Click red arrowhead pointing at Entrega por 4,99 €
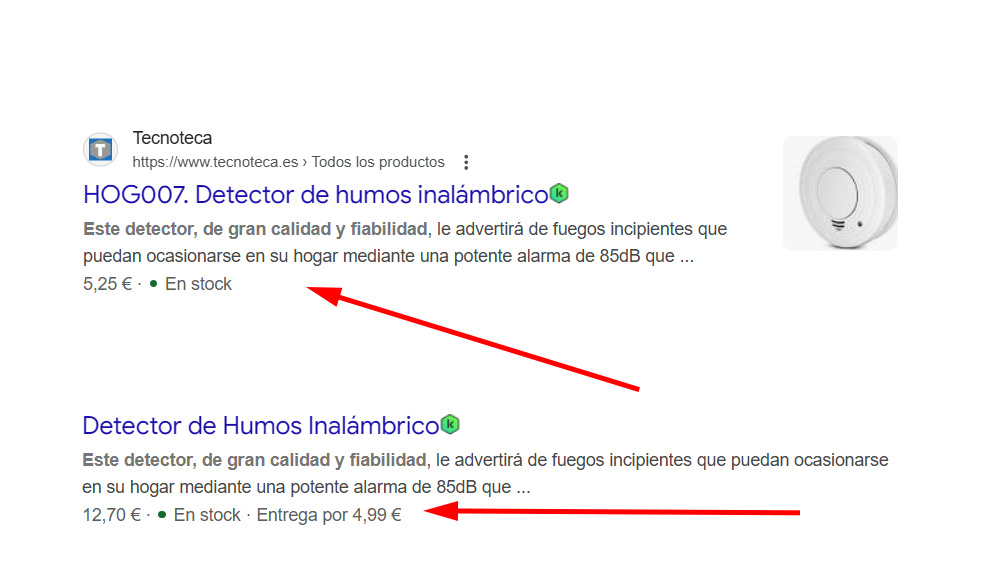 [x=438, y=512]
